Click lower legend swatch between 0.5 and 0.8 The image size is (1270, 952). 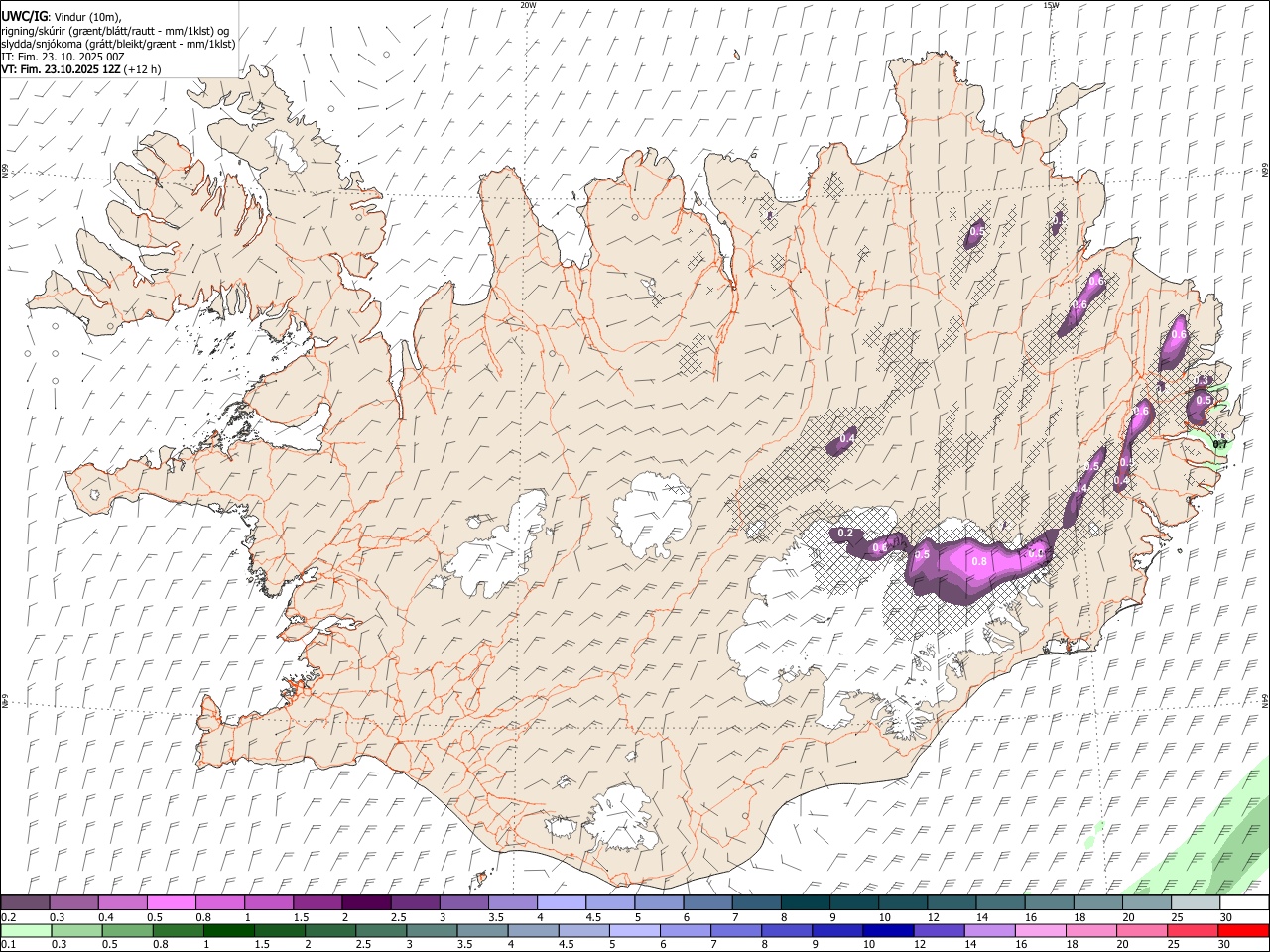128,930
